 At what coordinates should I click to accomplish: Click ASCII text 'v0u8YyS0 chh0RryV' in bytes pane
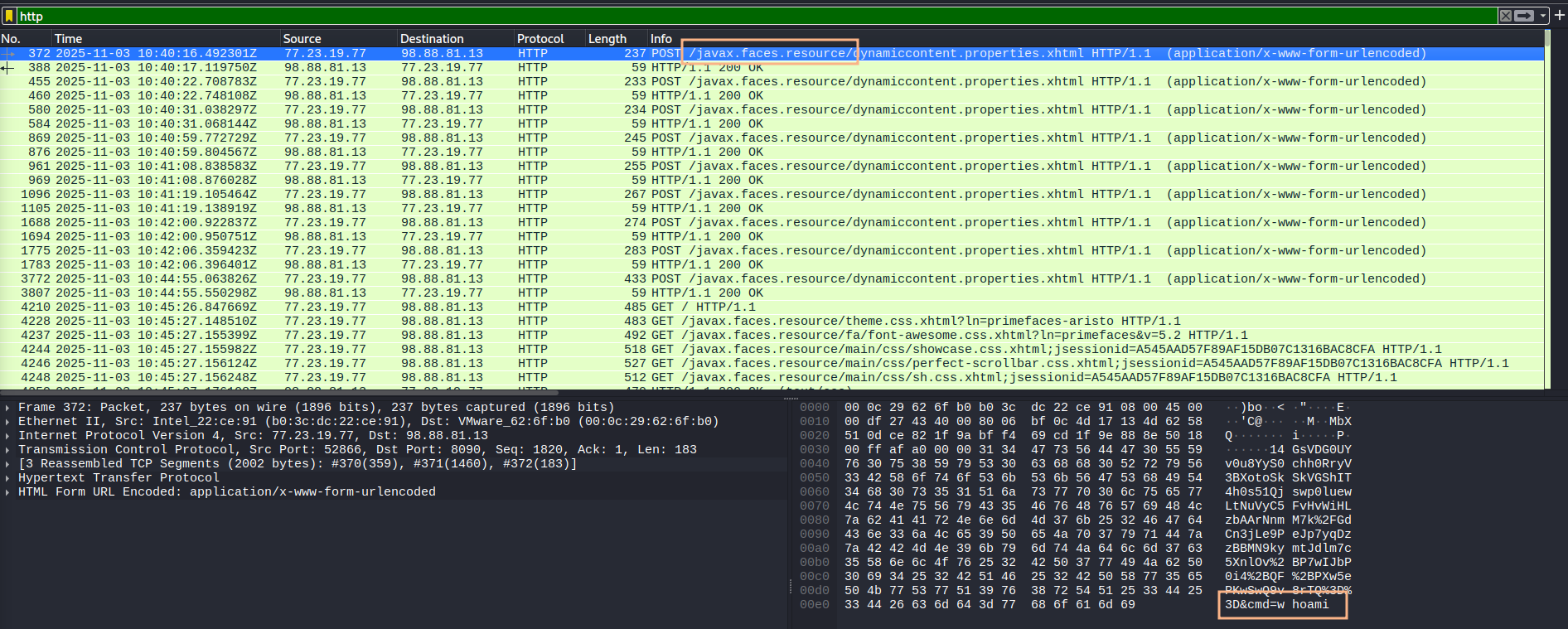coord(1289,464)
